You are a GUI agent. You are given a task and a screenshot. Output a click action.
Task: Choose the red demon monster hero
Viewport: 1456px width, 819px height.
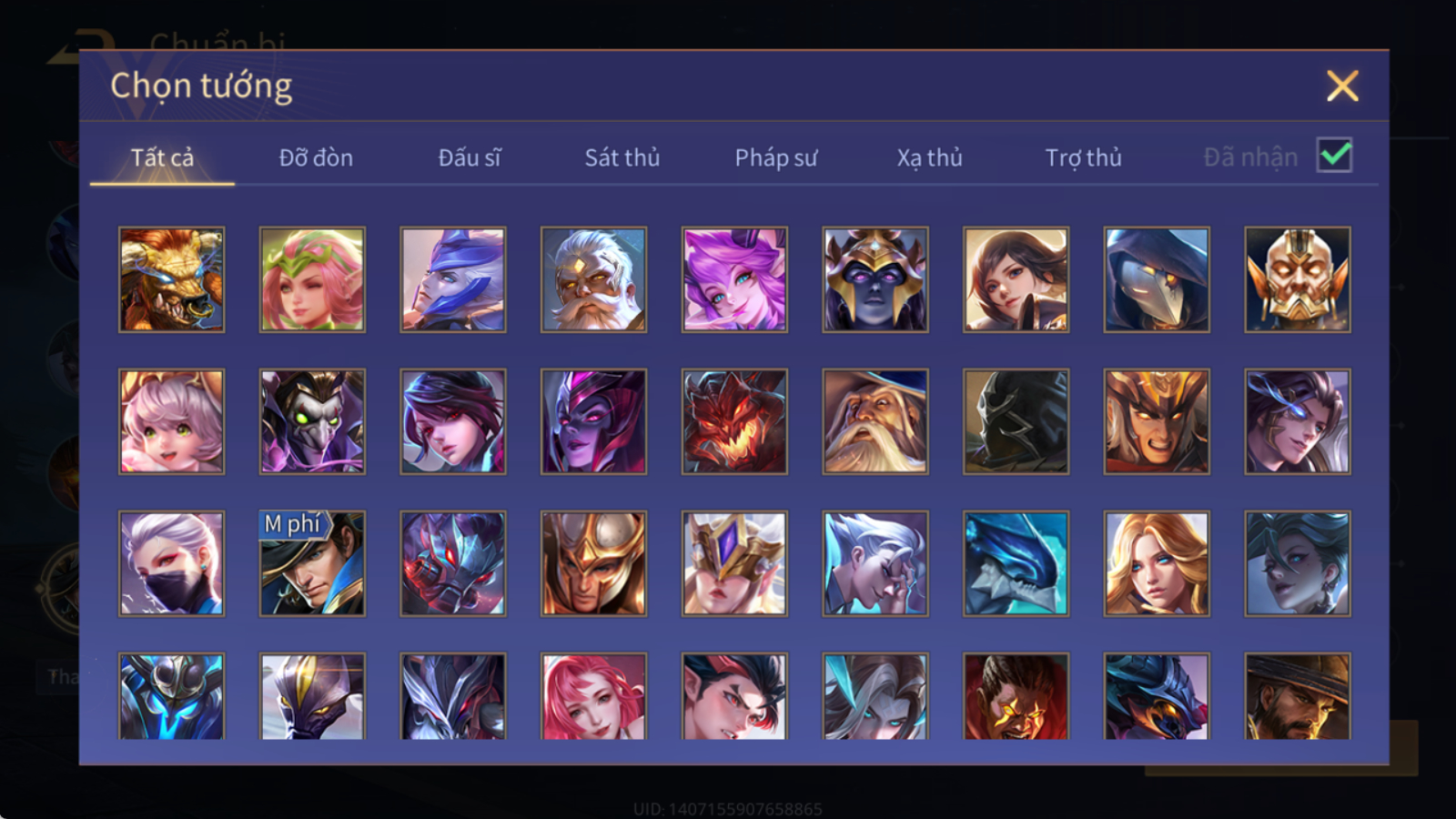(x=734, y=421)
